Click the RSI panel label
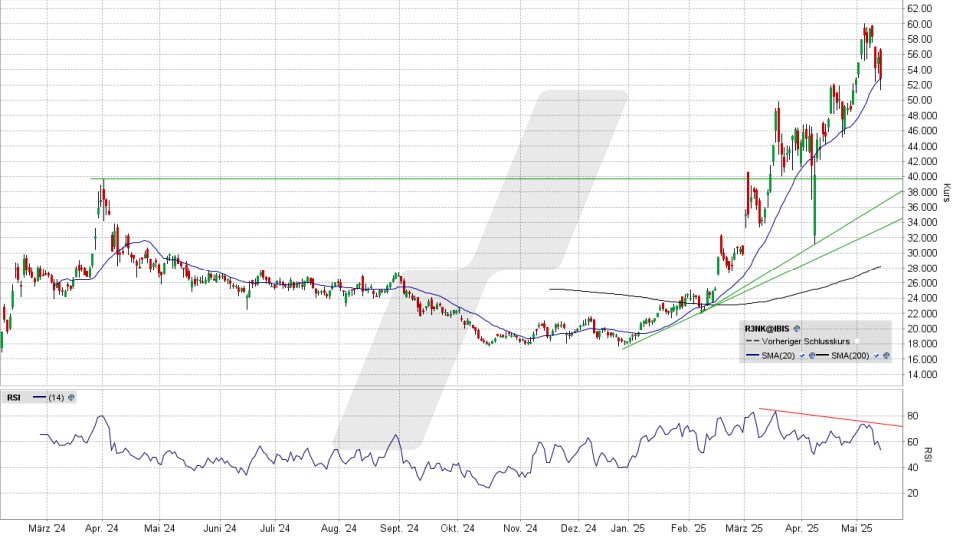960x540 pixels. click(13, 398)
